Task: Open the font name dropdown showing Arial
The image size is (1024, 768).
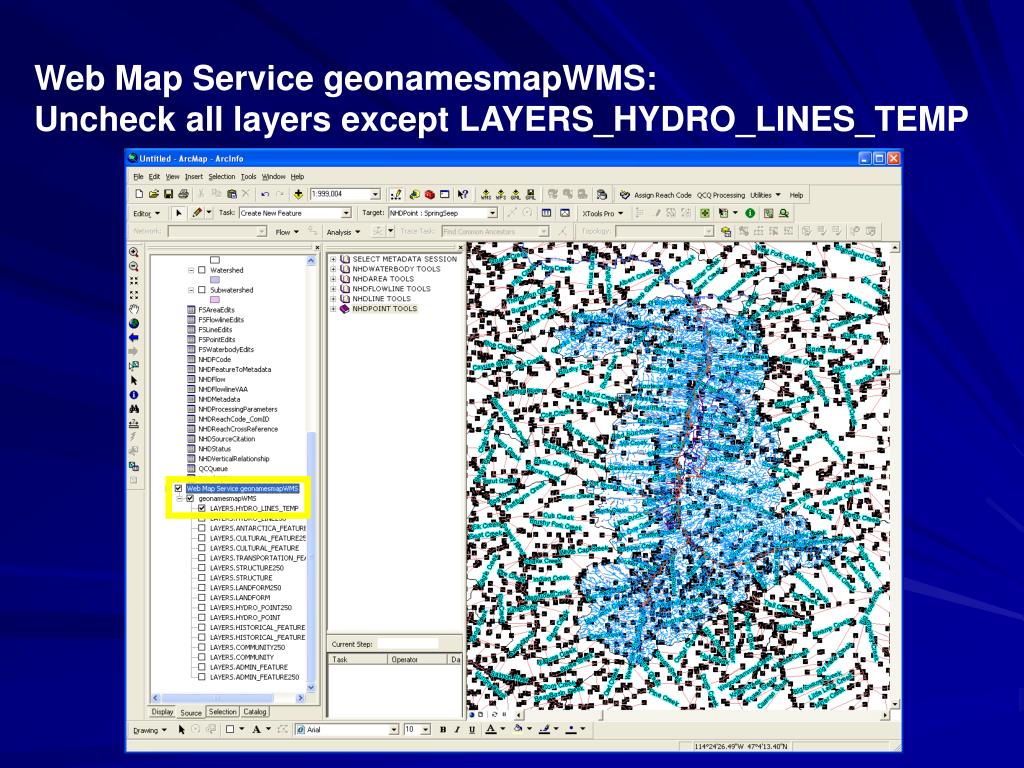Action: coord(394,729)
